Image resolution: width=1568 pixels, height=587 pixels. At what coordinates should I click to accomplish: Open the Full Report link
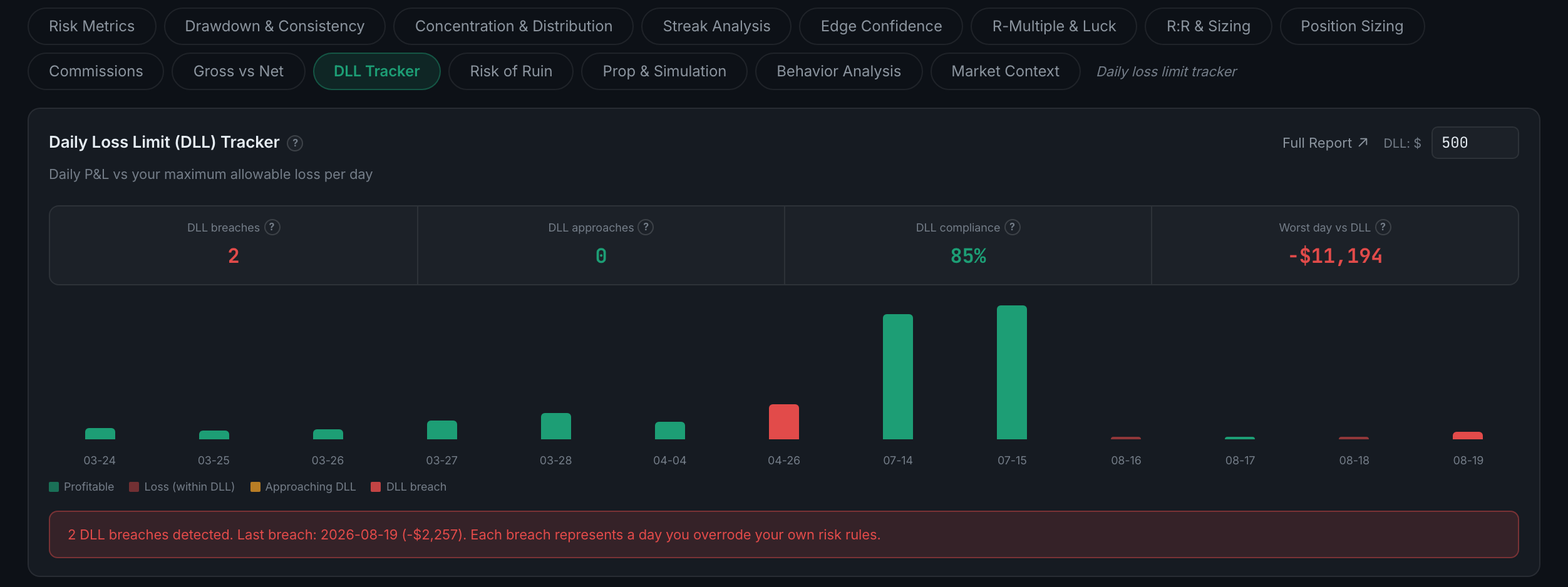(x=1325, y=143)
